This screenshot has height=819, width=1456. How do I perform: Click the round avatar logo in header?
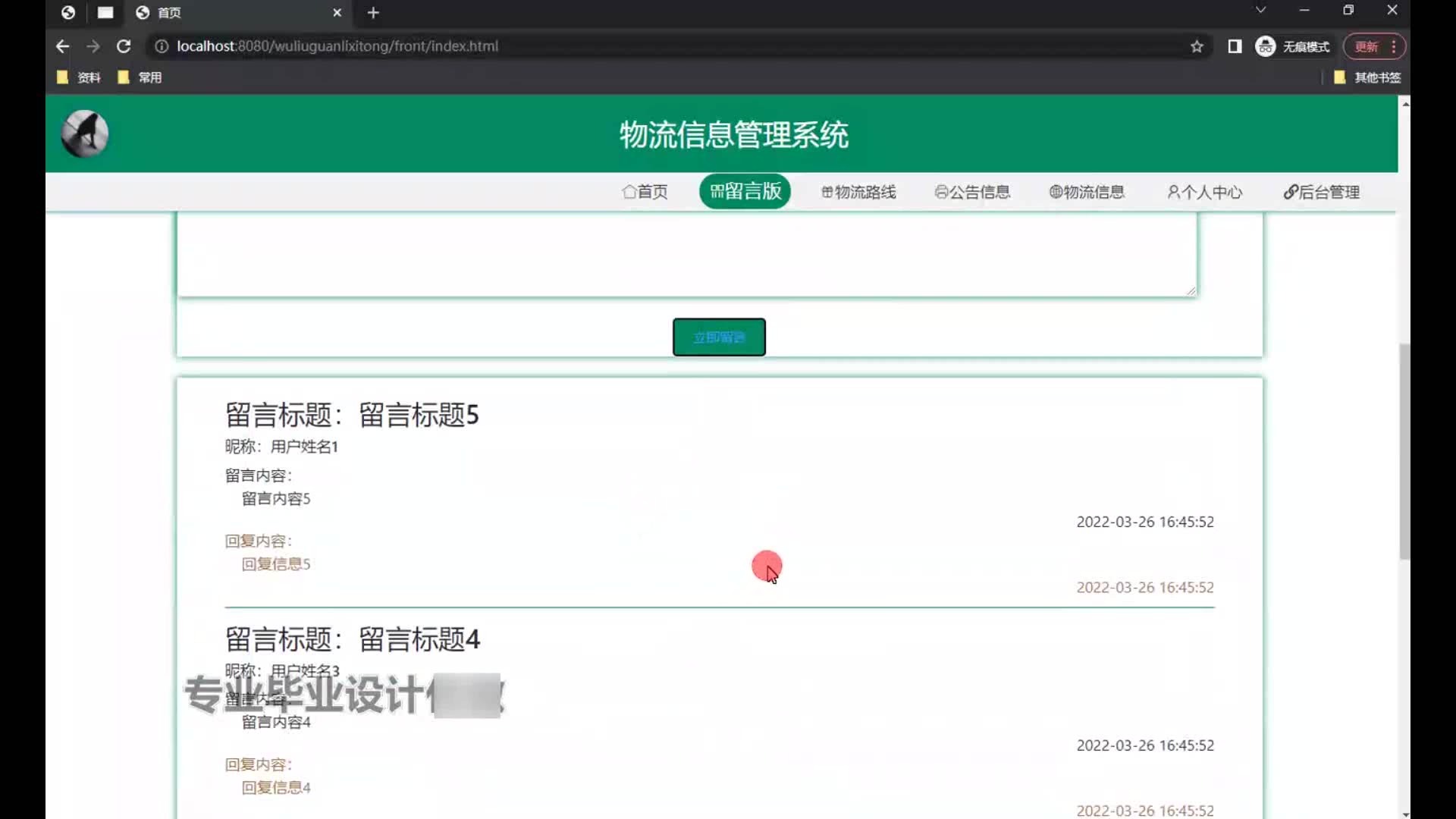(84, 133)
